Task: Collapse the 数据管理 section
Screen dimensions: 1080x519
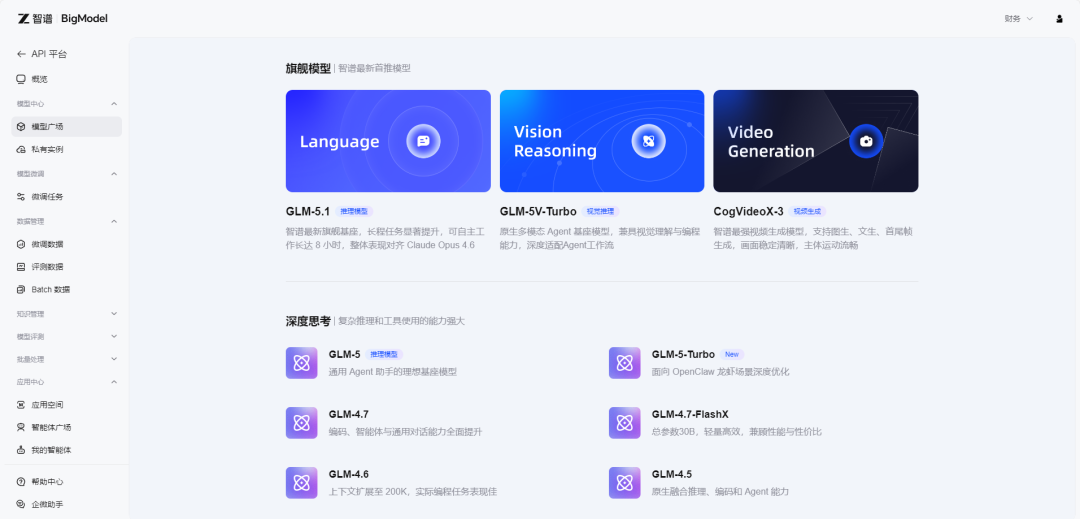Action: [114, 221]
